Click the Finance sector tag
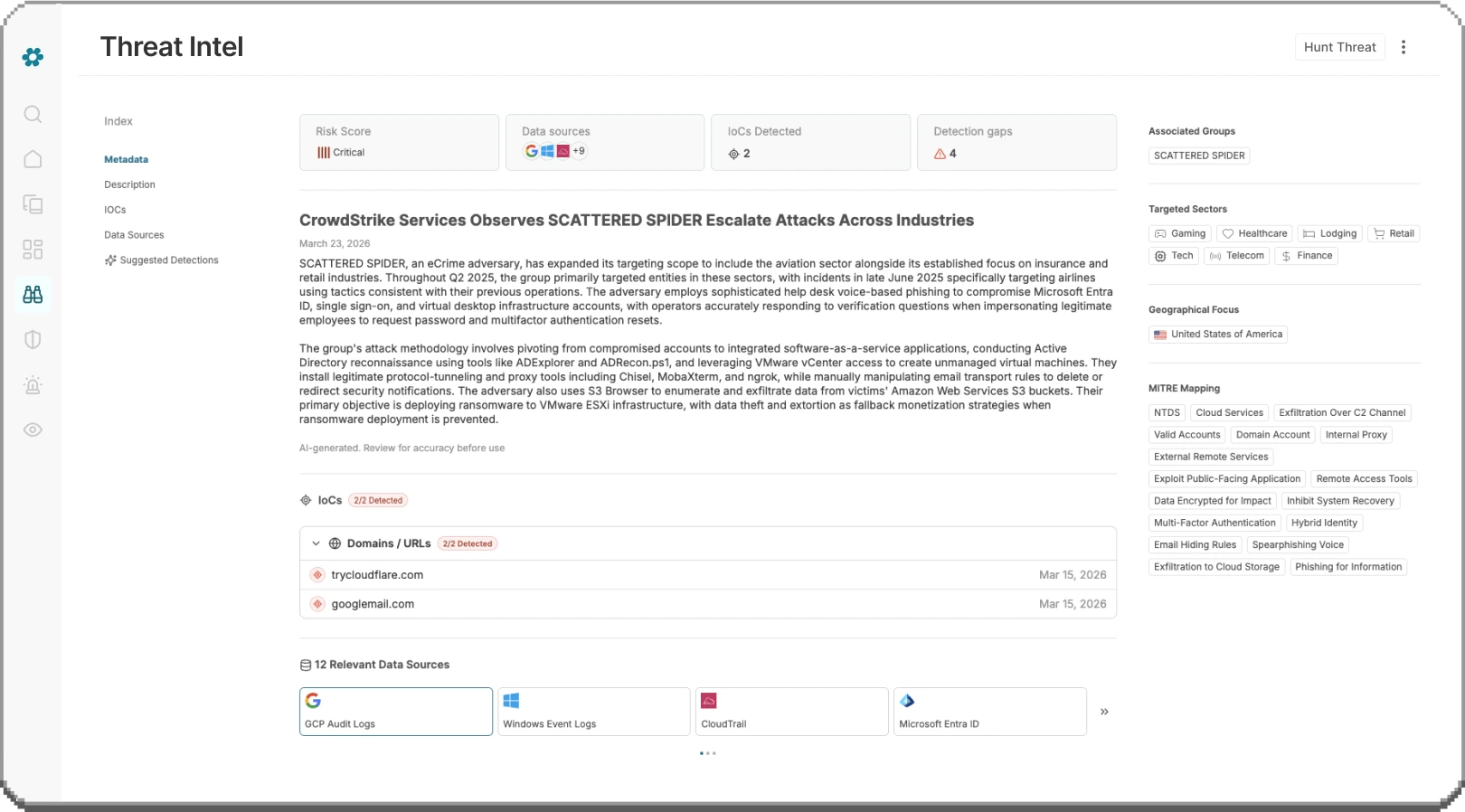1465x812 pixels. tap(1306, 256)
